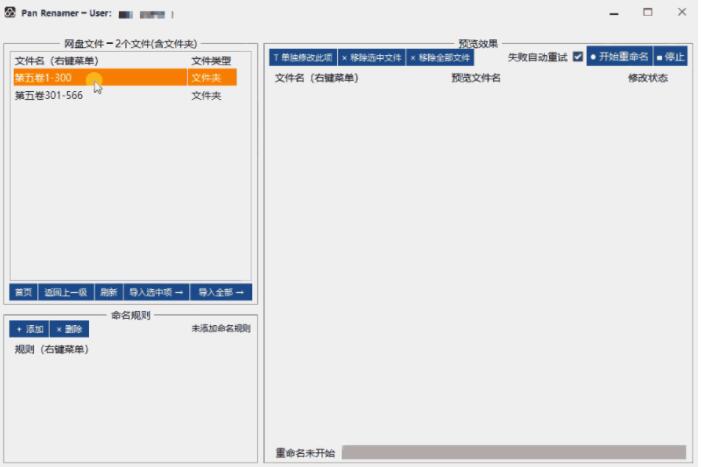Select the folder row 第五卷1-300
This screenshot has width=701, height=467.
(x=125, y=78)
